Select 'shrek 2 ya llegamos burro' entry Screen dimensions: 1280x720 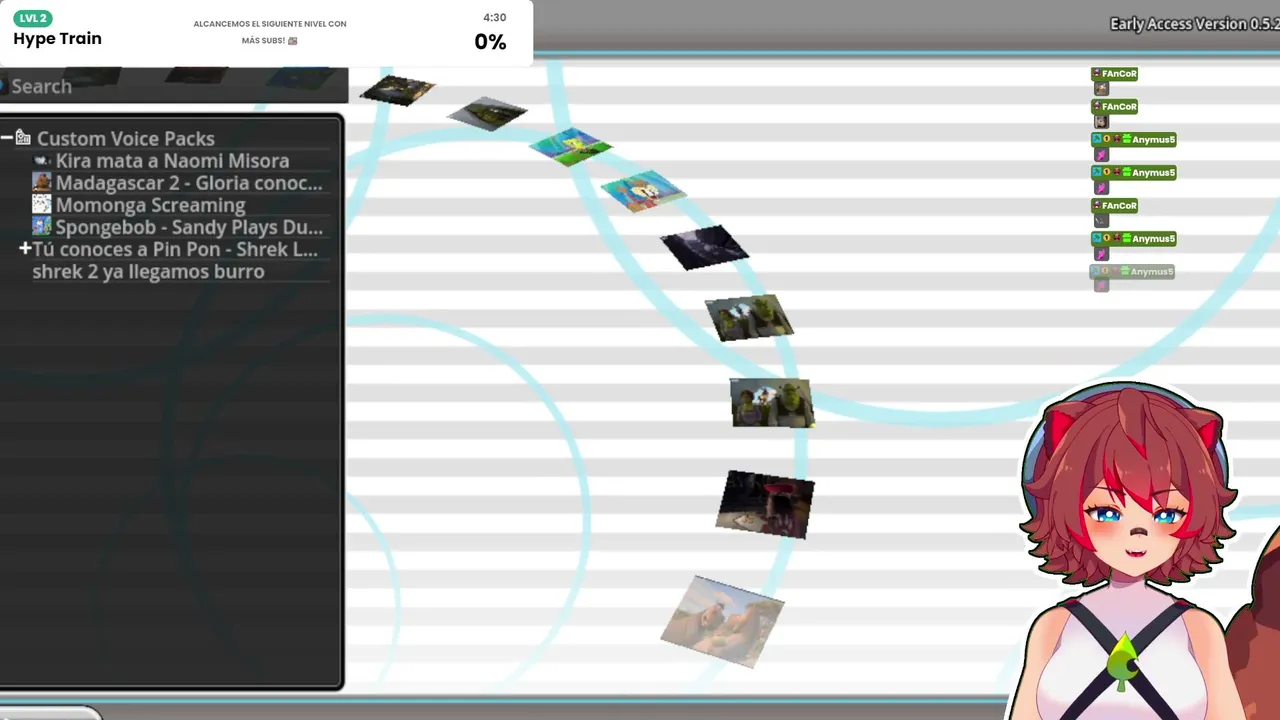point(149,272)
